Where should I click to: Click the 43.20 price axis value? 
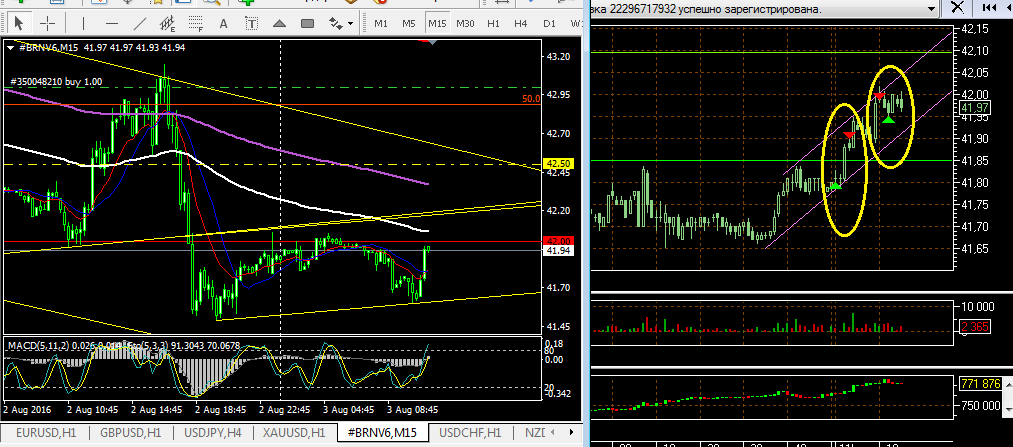[x=558, y=57]
